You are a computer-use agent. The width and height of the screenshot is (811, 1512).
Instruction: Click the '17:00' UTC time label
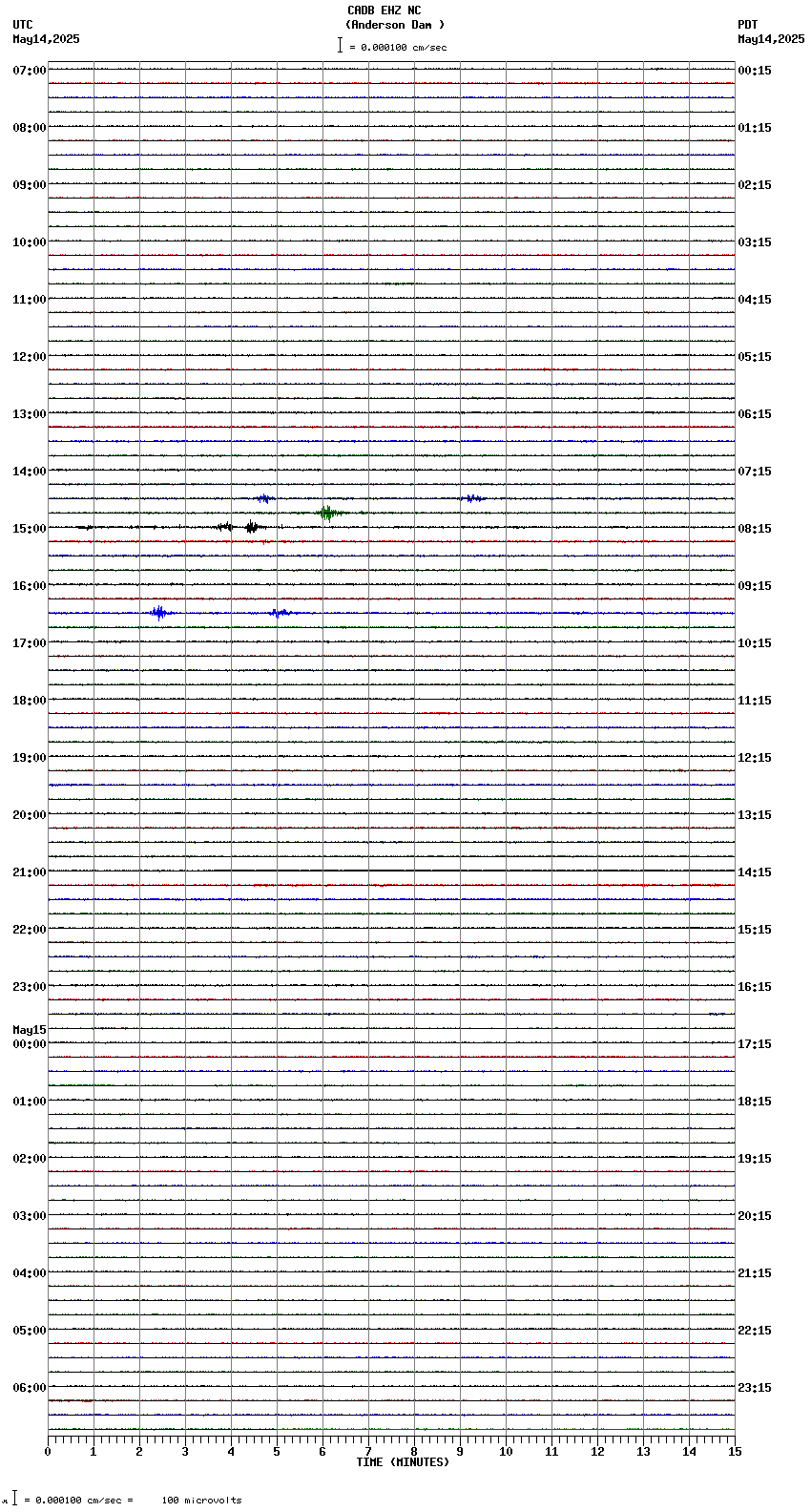30,643
